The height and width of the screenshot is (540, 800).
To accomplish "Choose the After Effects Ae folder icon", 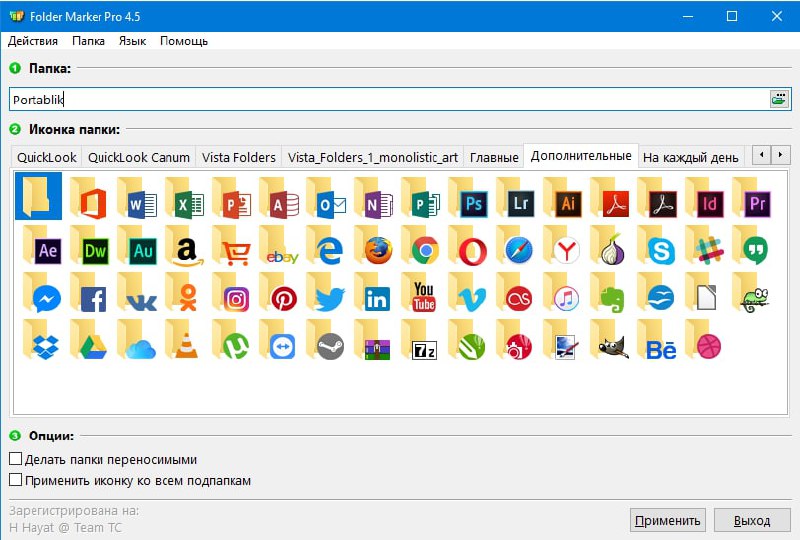I will click(42, 246).
